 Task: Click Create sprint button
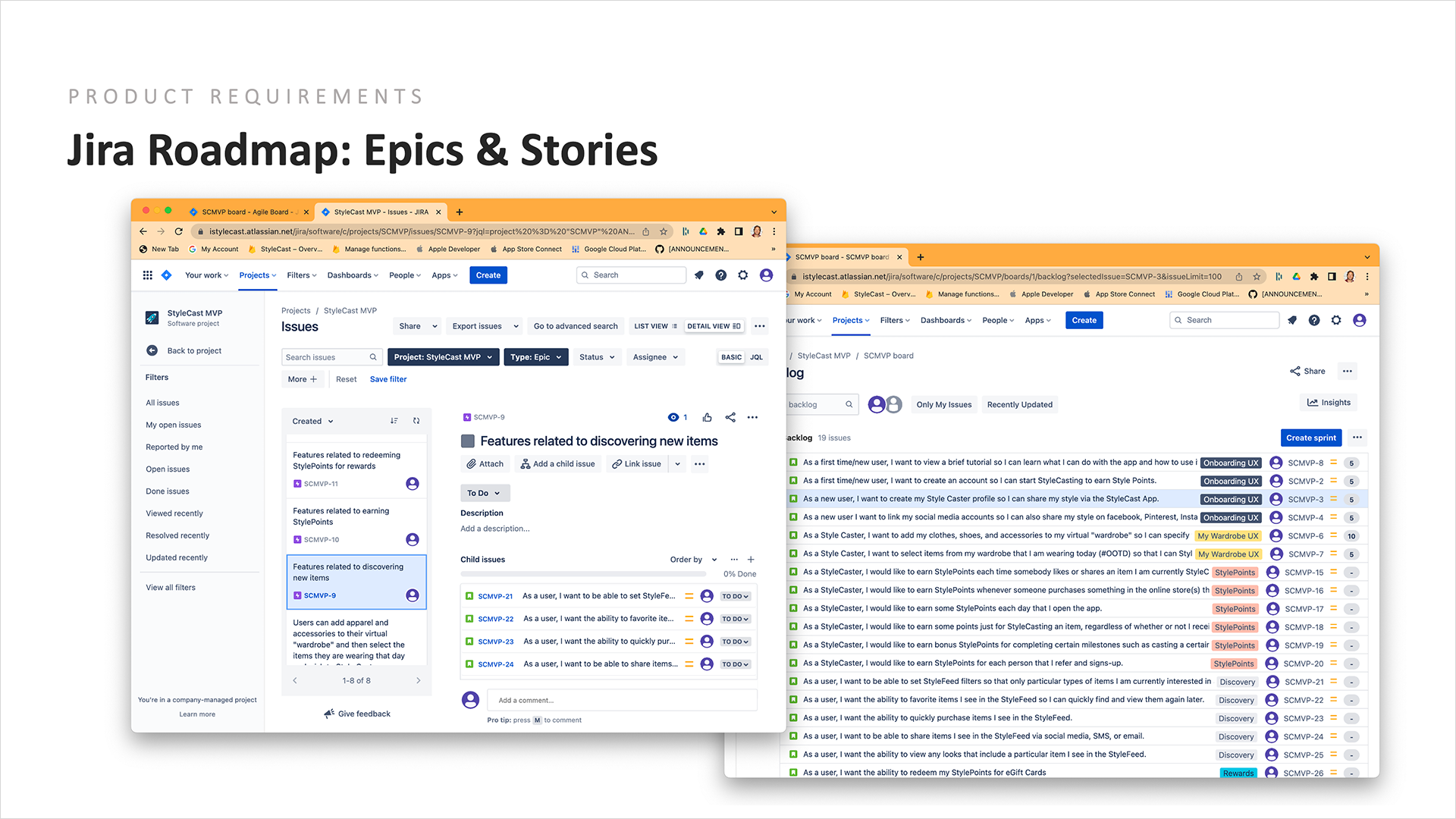pos(1311,438)
